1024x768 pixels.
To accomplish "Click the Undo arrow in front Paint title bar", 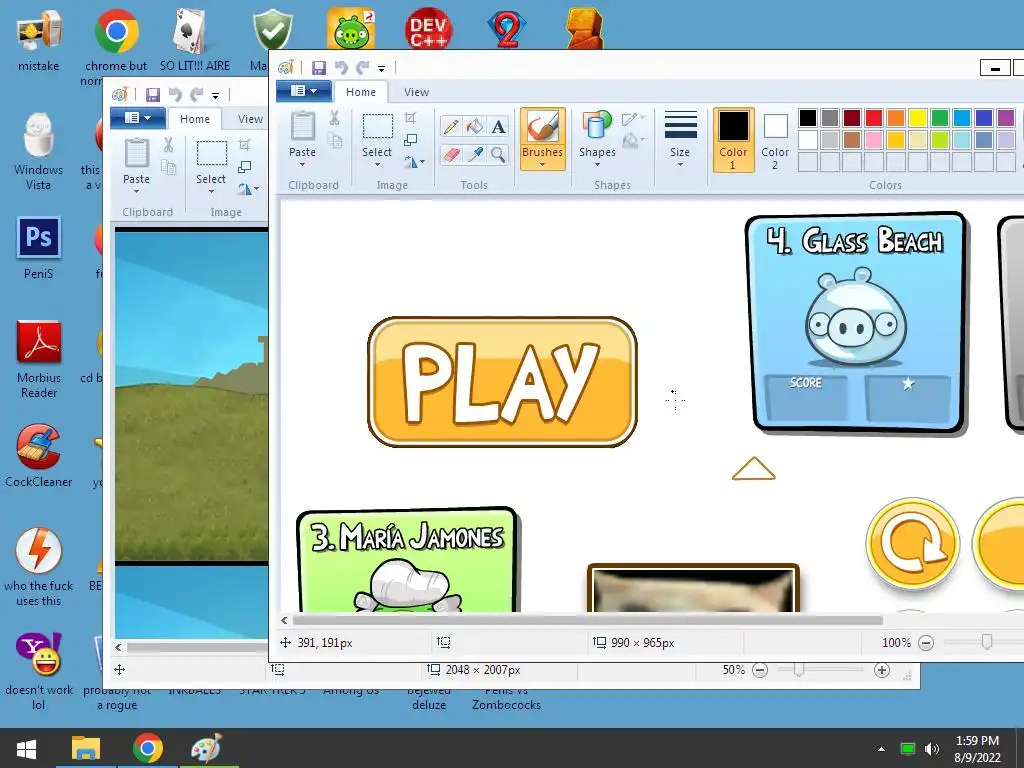I will pyautogui.click(x=341, y=67).
